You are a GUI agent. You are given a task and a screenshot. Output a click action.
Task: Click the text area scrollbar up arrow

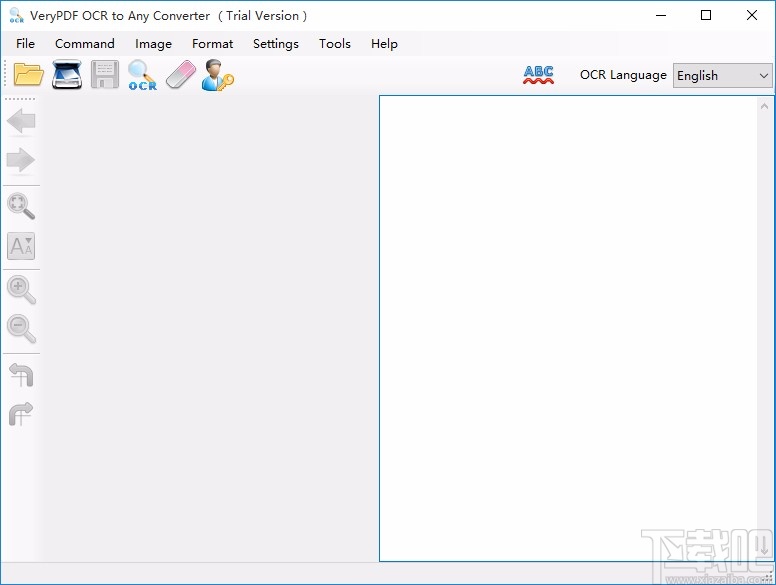pyautogui.click(x=764, y=106)
